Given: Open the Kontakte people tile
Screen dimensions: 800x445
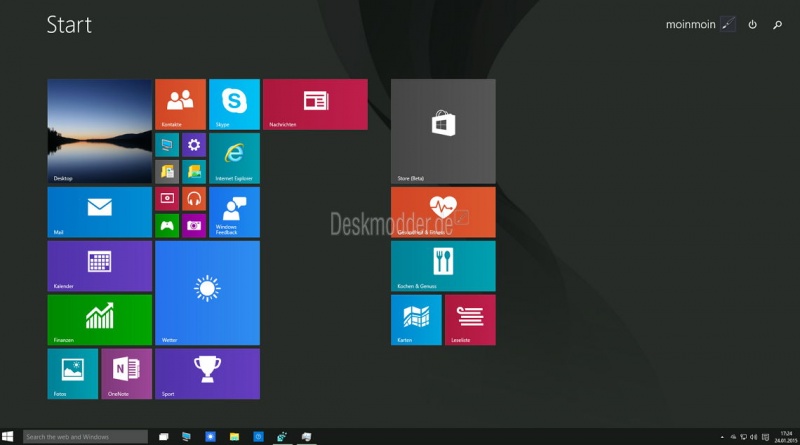Looking at the screenshot, I should click(180, 104).
